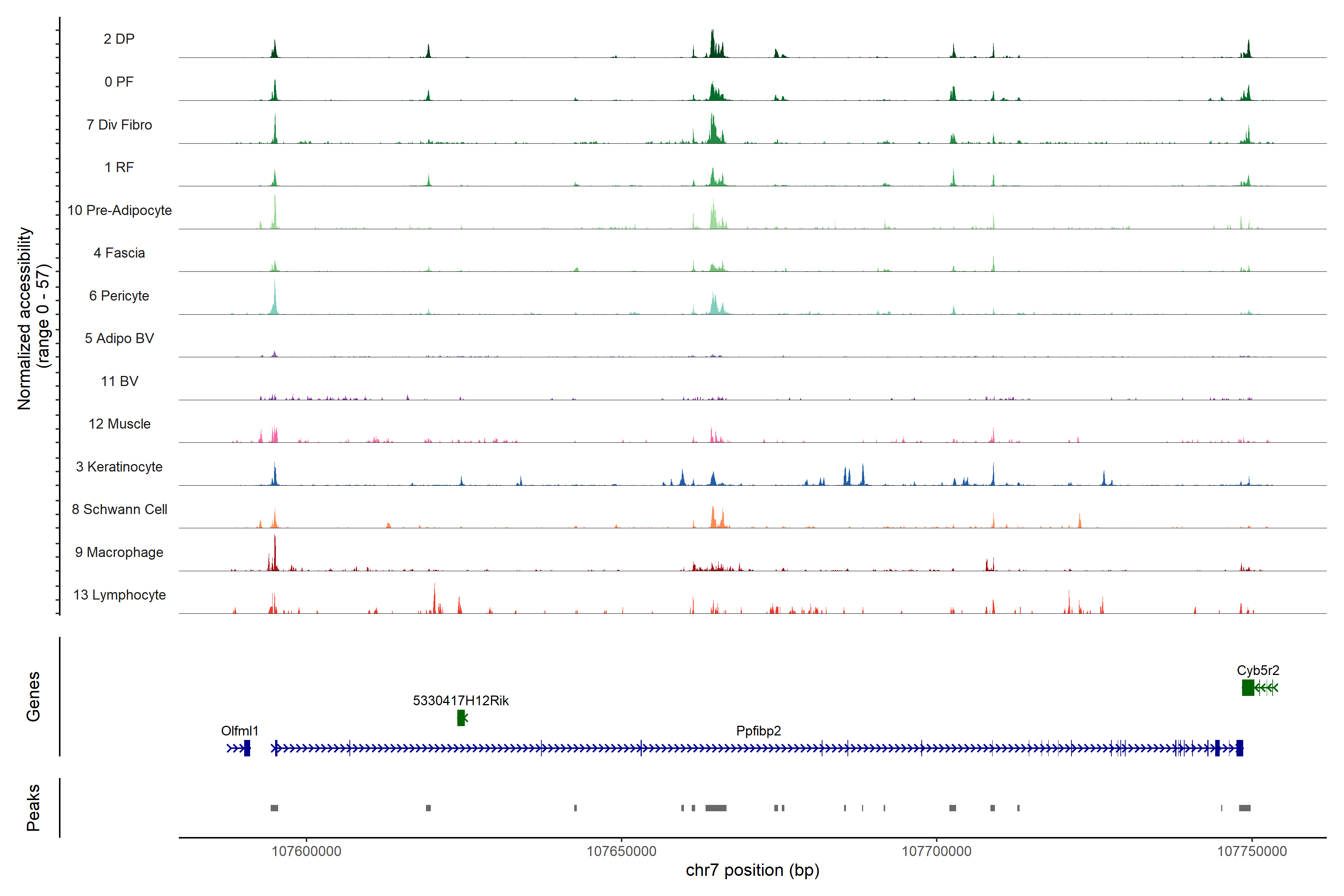Viewport: 1344px width, 896px height.
Task: Click the blue Olfml1 exon block
Action: (247, 748)
